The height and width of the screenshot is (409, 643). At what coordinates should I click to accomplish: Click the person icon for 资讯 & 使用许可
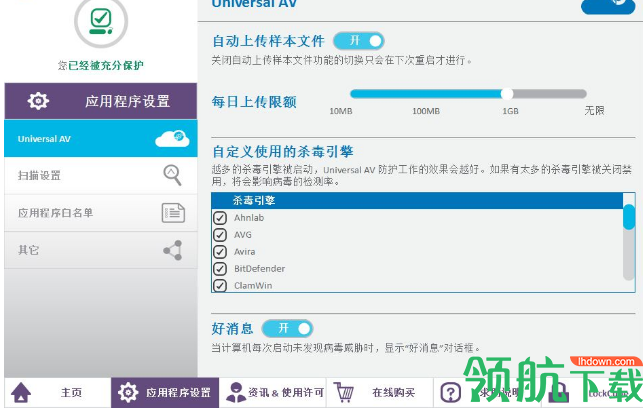(x=236, y=392)
